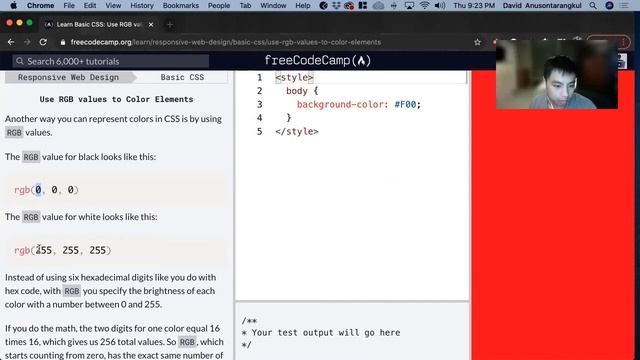Click the browser back arrow
The image size is (640, 360).
pyautogui.click(x=11, y=42)
